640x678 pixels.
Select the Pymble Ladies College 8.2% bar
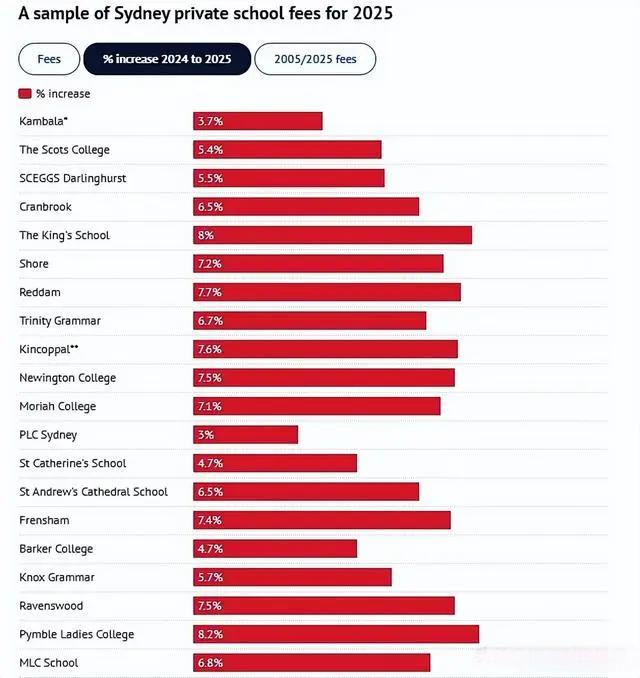[336, 634]
